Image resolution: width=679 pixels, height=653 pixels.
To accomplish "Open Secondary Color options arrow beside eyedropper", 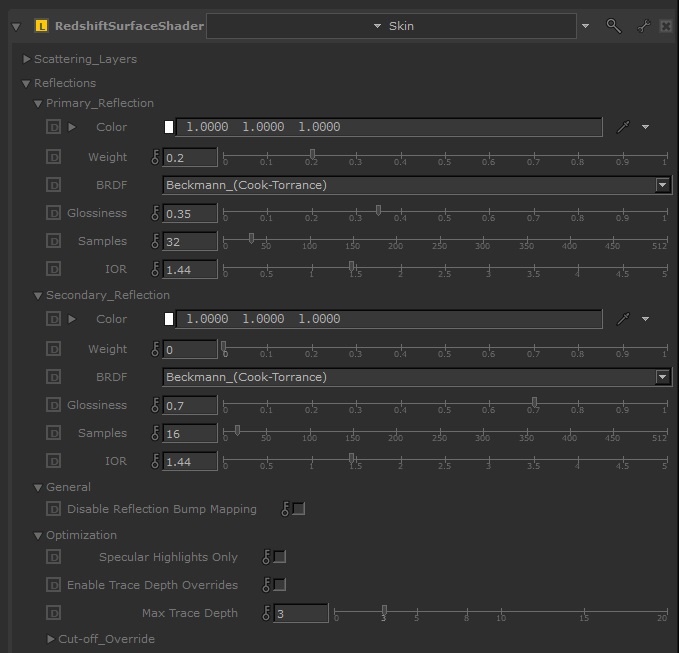I will [645, 319].
